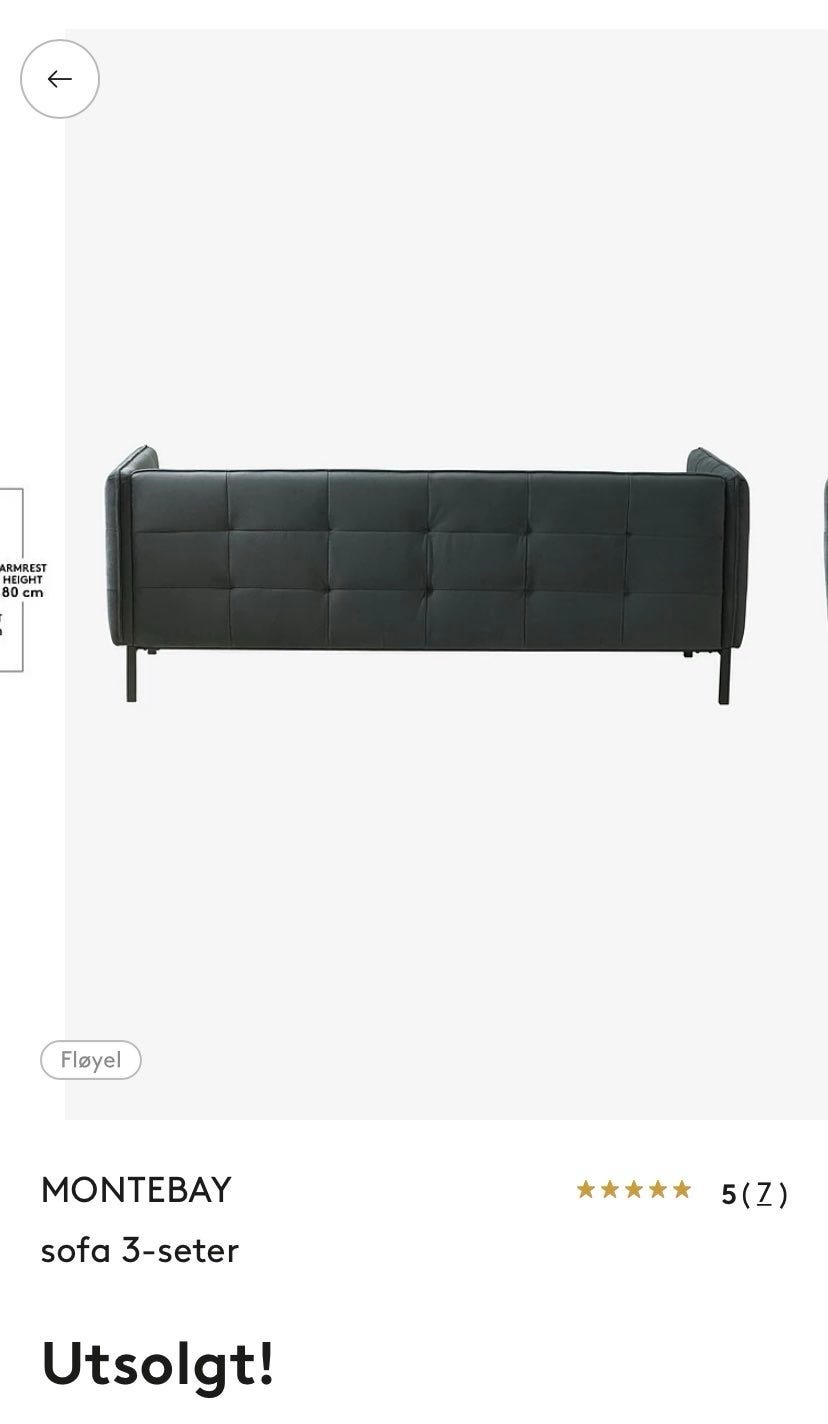Show previous armrest height diagram image

pyautogui.click(x=11, y=580)
